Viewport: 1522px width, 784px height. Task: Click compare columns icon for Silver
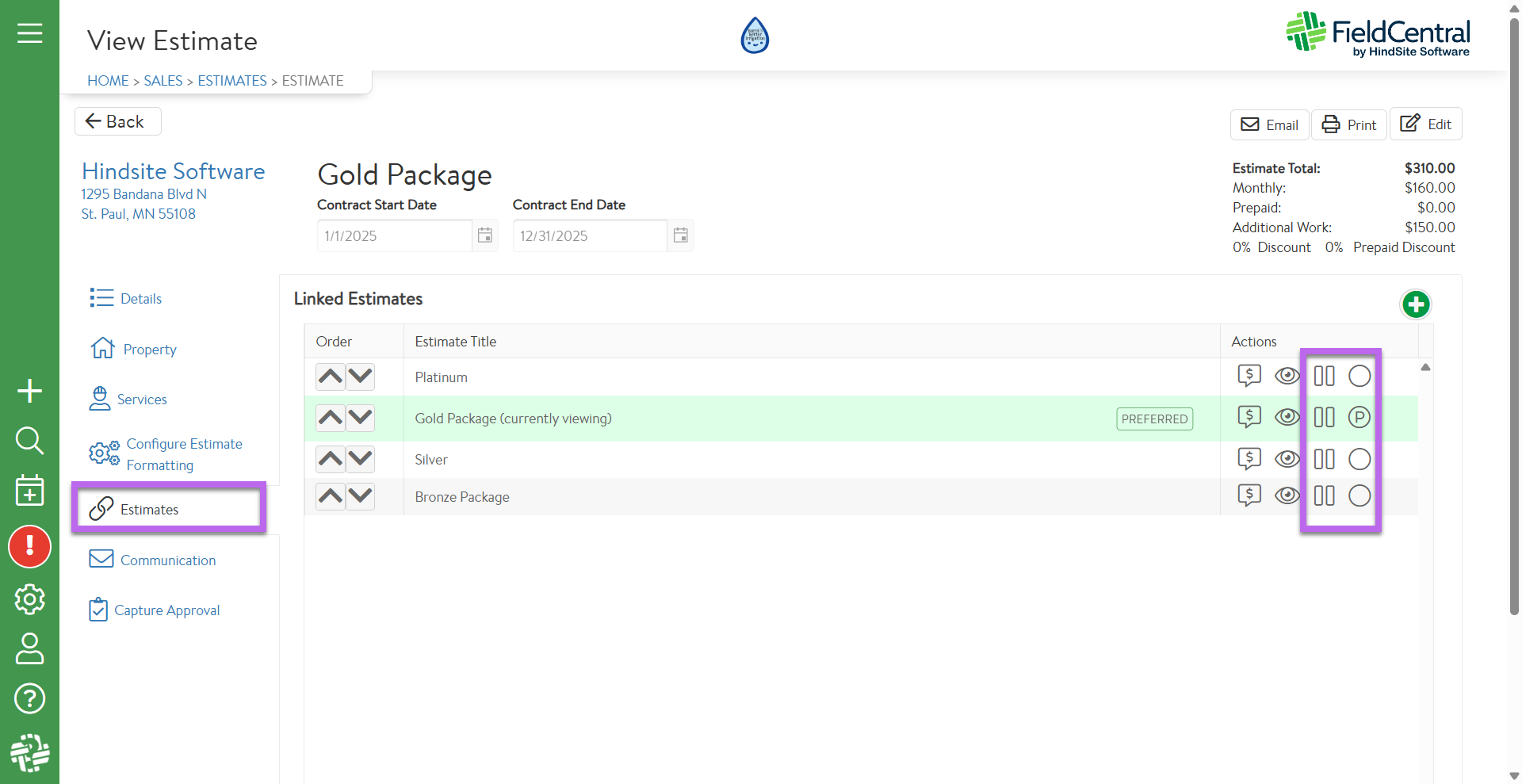(1324, 459)
